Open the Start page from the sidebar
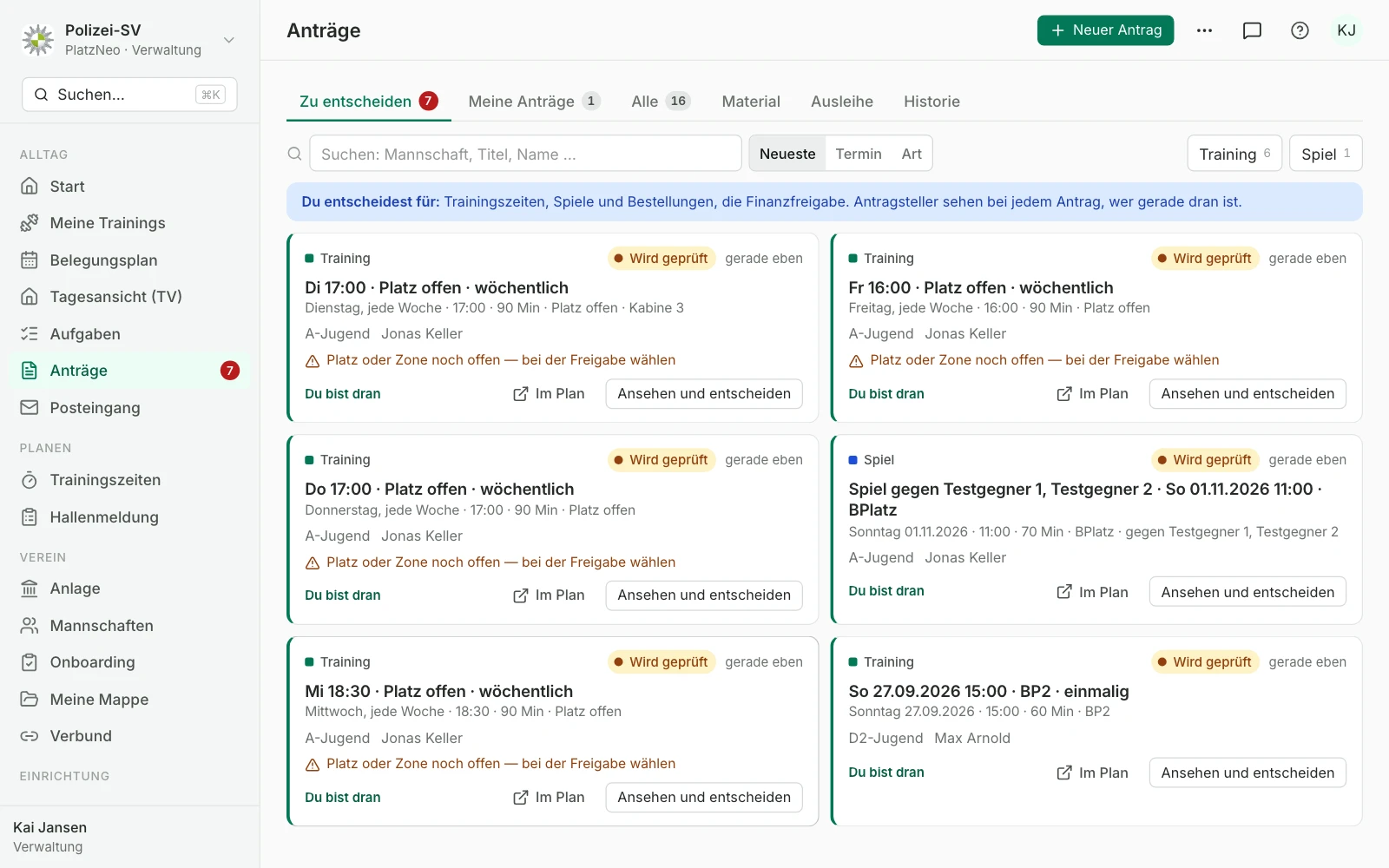 coord(129,187)
